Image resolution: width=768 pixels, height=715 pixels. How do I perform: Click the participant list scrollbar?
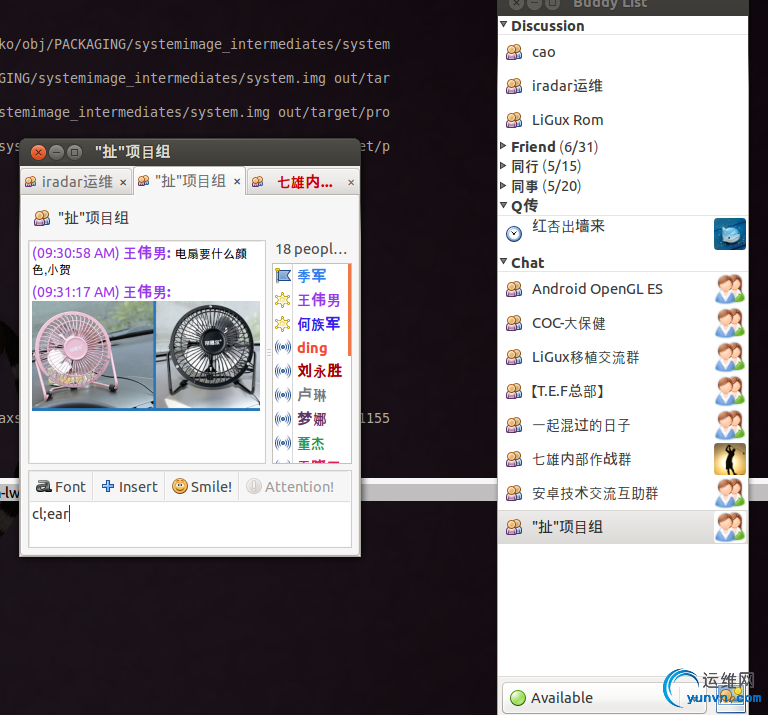pyautogui.click(x=349, y=310)
